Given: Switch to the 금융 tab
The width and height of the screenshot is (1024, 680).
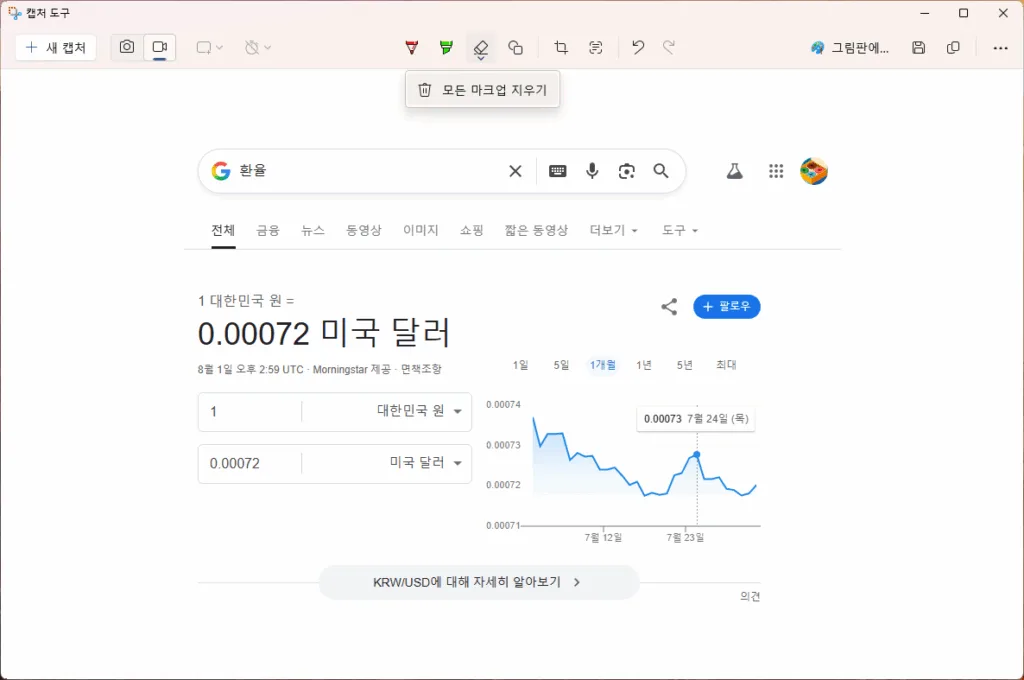Looking at the screenshot, I should [x=268, y=230].
